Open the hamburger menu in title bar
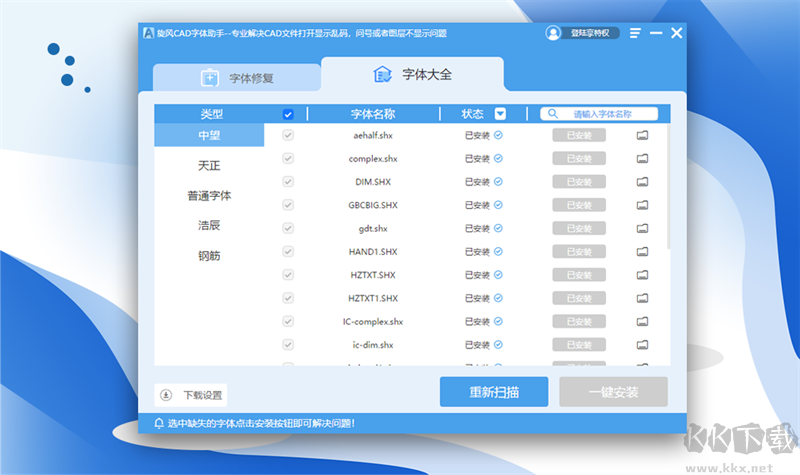The width and height of the screenshot is (800, 475). click(634, 33)
